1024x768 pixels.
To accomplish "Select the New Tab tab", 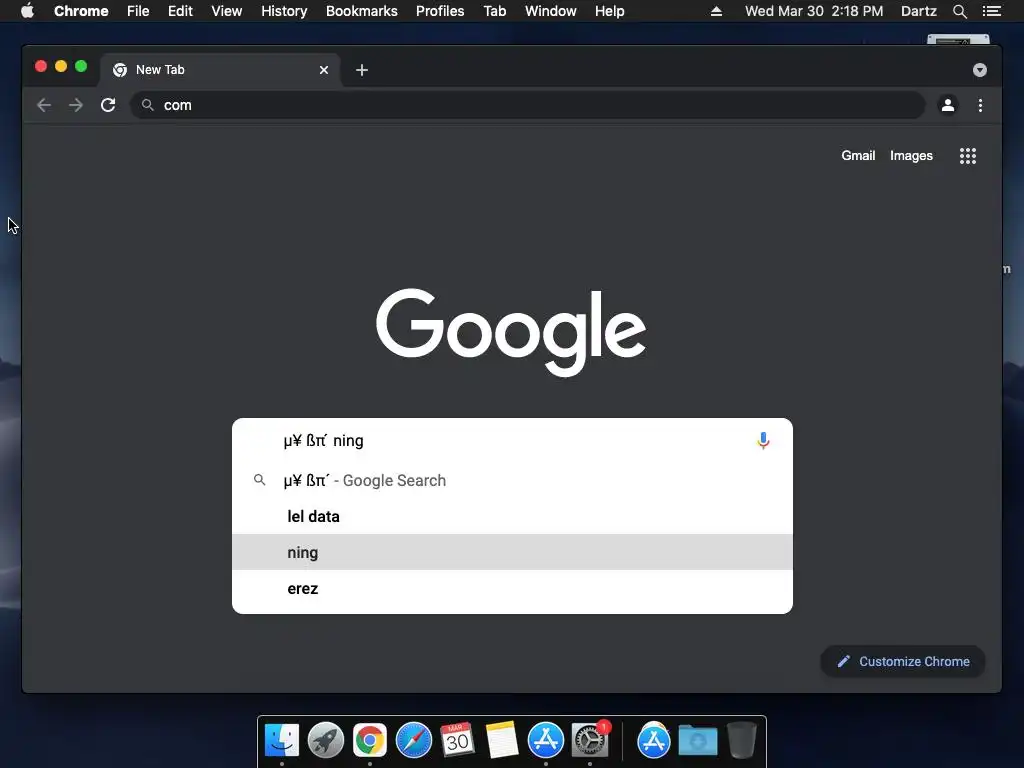I will [x=220, y=70].
